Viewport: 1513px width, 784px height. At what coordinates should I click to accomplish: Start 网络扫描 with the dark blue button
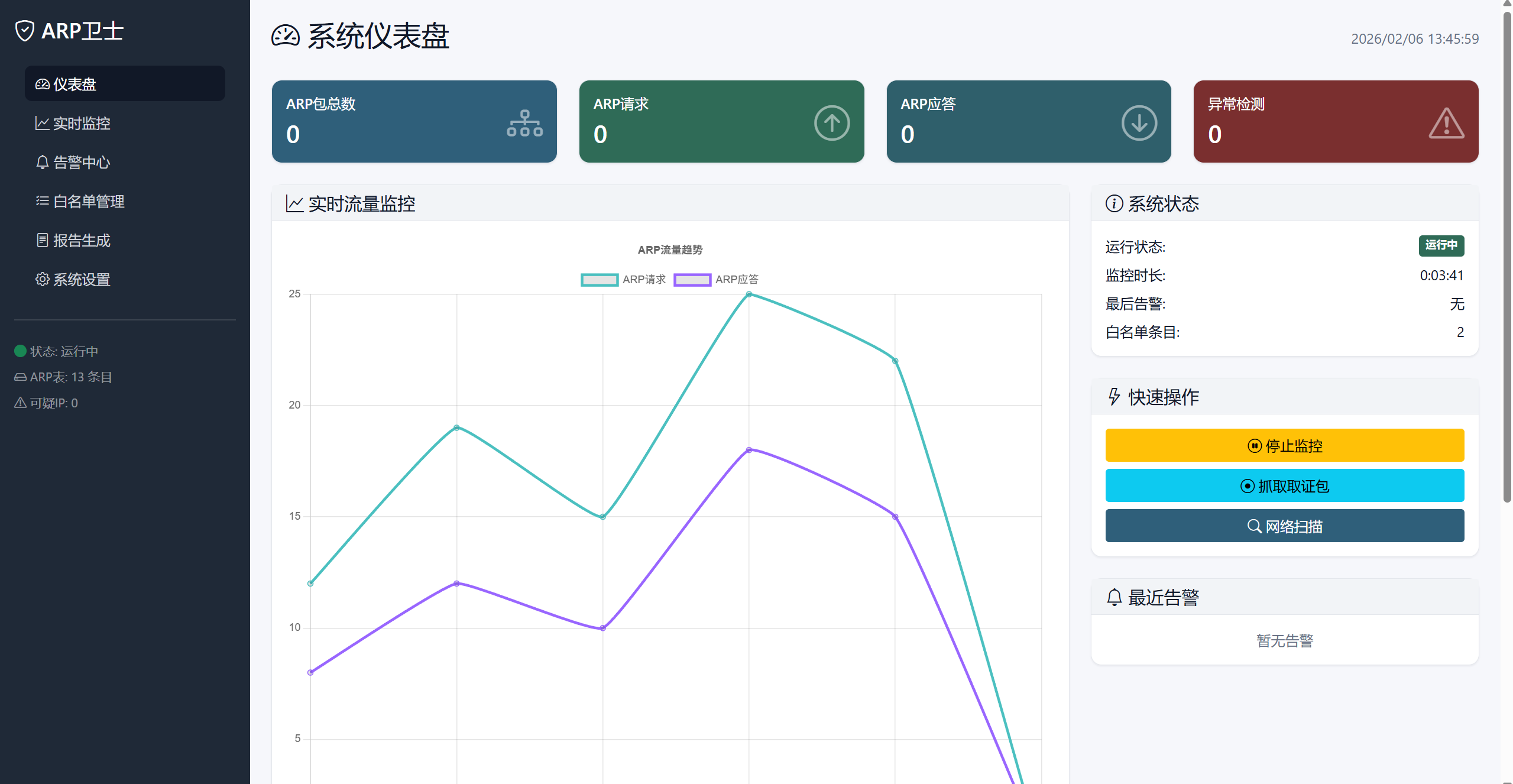(1284, 526)
